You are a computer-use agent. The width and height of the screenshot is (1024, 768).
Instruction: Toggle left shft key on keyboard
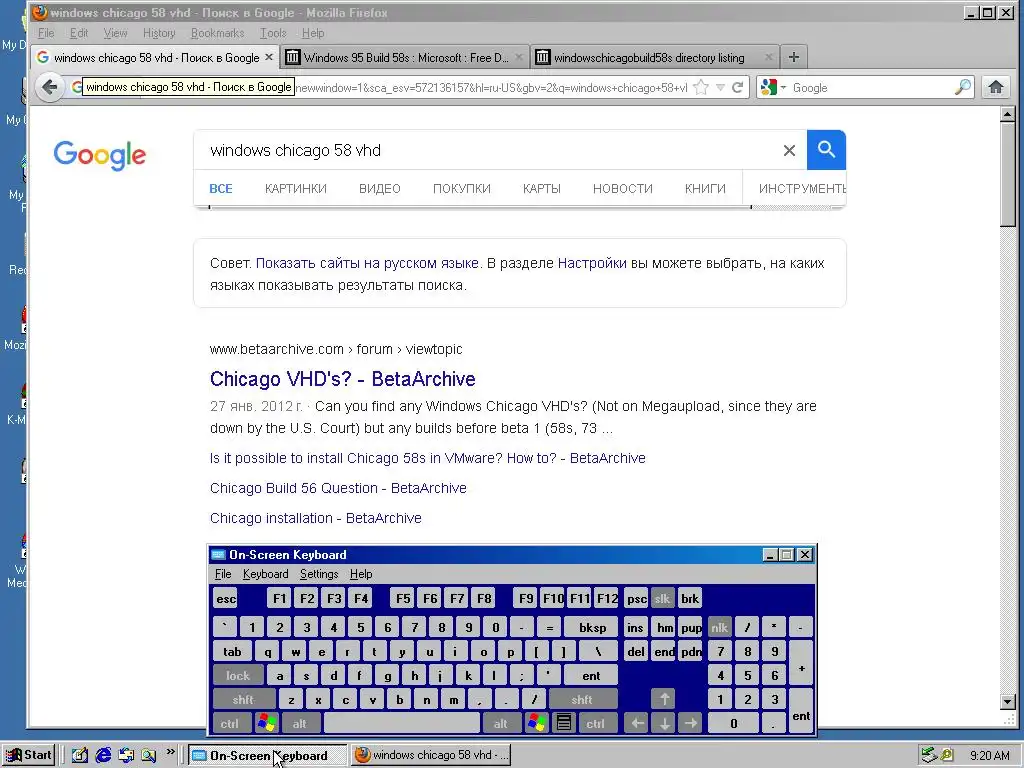point(243,699)
